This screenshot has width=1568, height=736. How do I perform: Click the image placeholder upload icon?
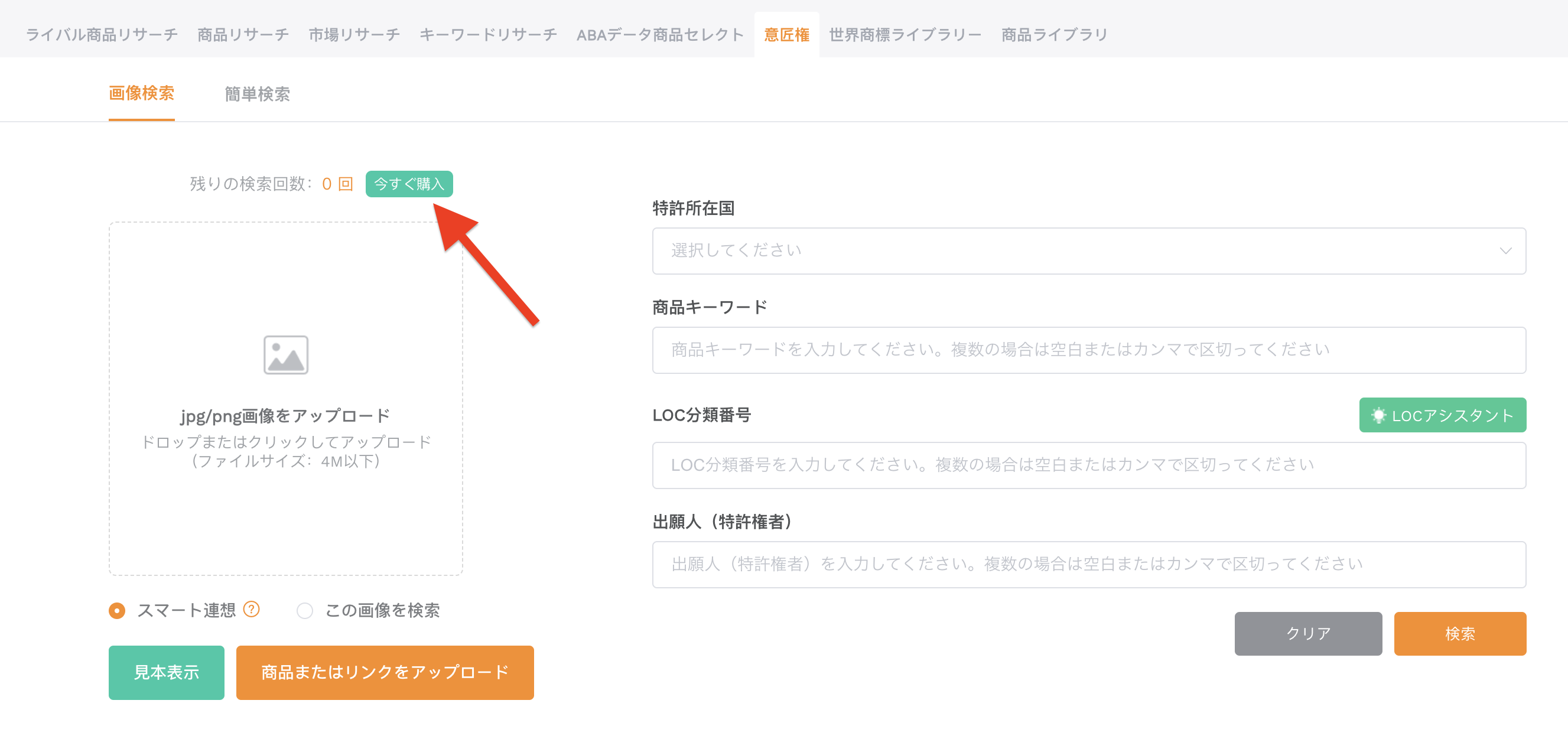285,355
